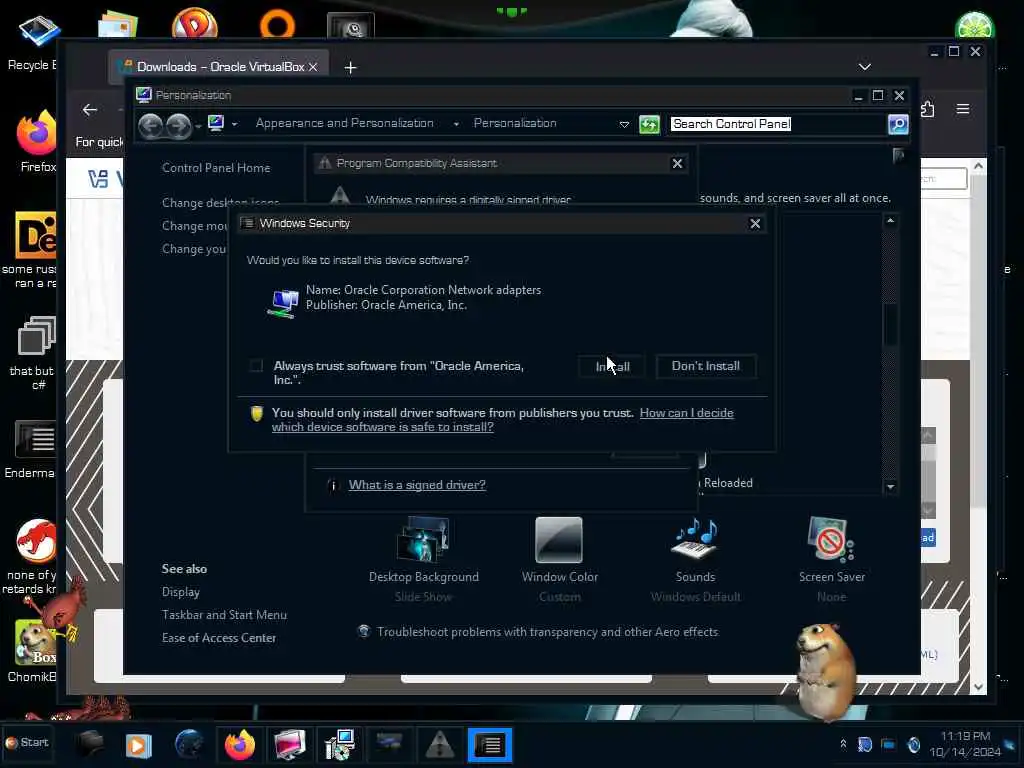Open Ease of Access Center link
1024x768 pixels.
pyautogui.click(x=219, y=637)
